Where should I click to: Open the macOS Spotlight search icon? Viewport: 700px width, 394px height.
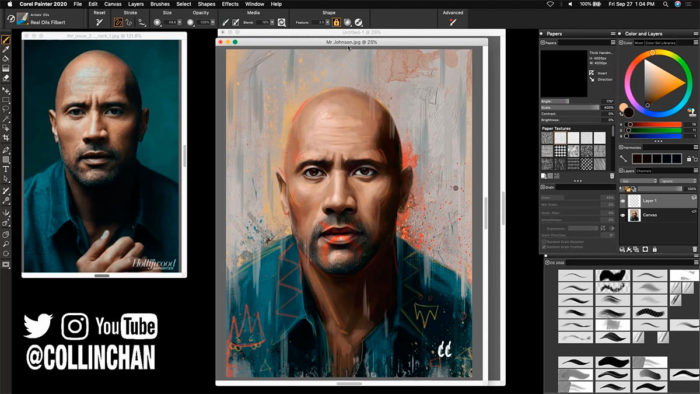coord(665,4)
